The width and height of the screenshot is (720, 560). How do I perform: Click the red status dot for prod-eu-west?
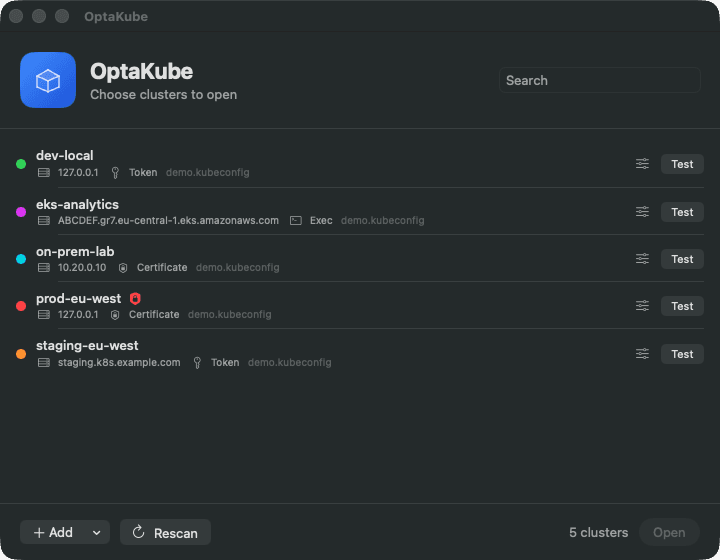pyautogui.click(x=21, y=306)
